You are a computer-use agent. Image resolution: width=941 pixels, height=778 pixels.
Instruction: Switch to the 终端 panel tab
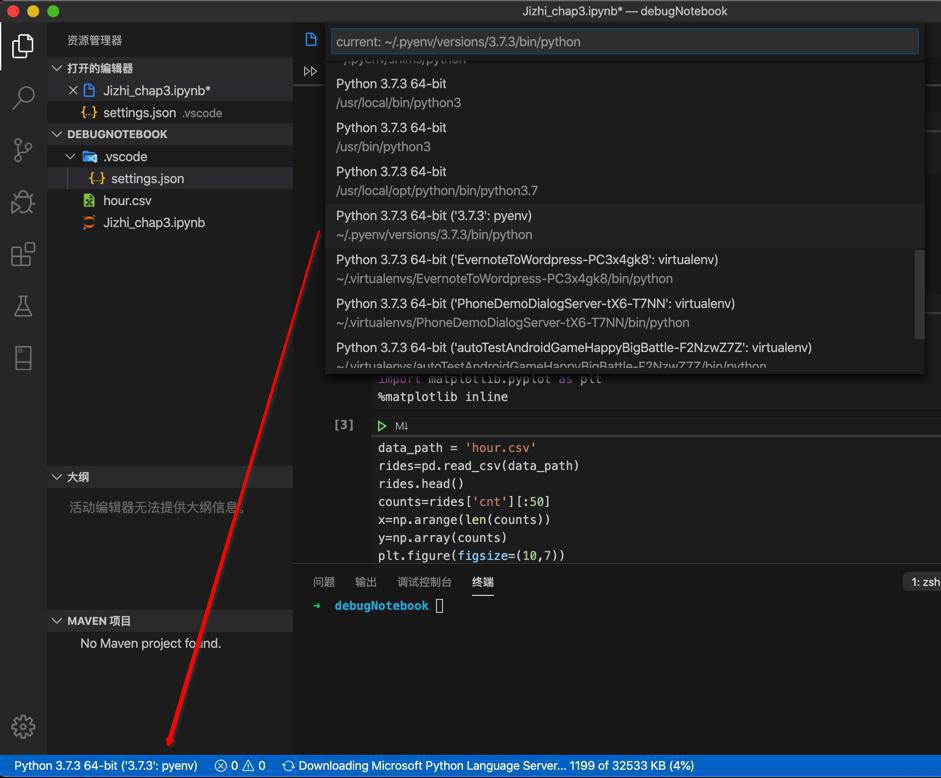(483, 582)
